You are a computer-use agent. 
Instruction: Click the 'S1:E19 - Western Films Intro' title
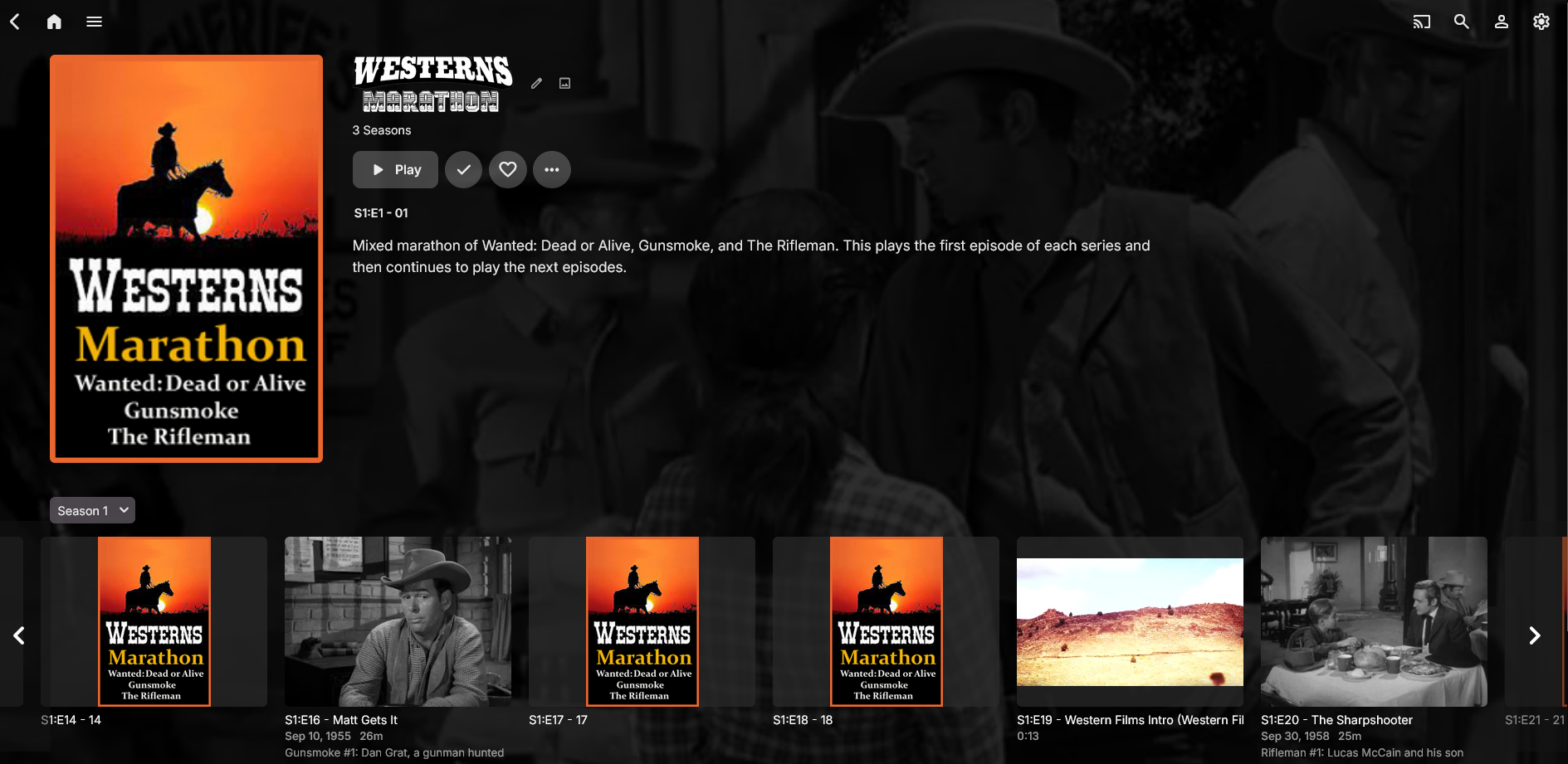(1130, 720)
